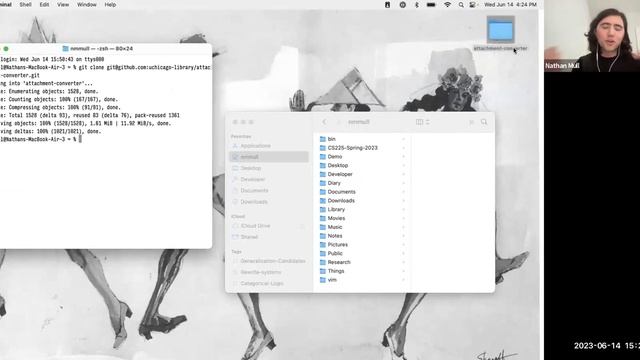
Task: Click the circular status icon left of Bluetooth
Action: [x=402, y=5]
